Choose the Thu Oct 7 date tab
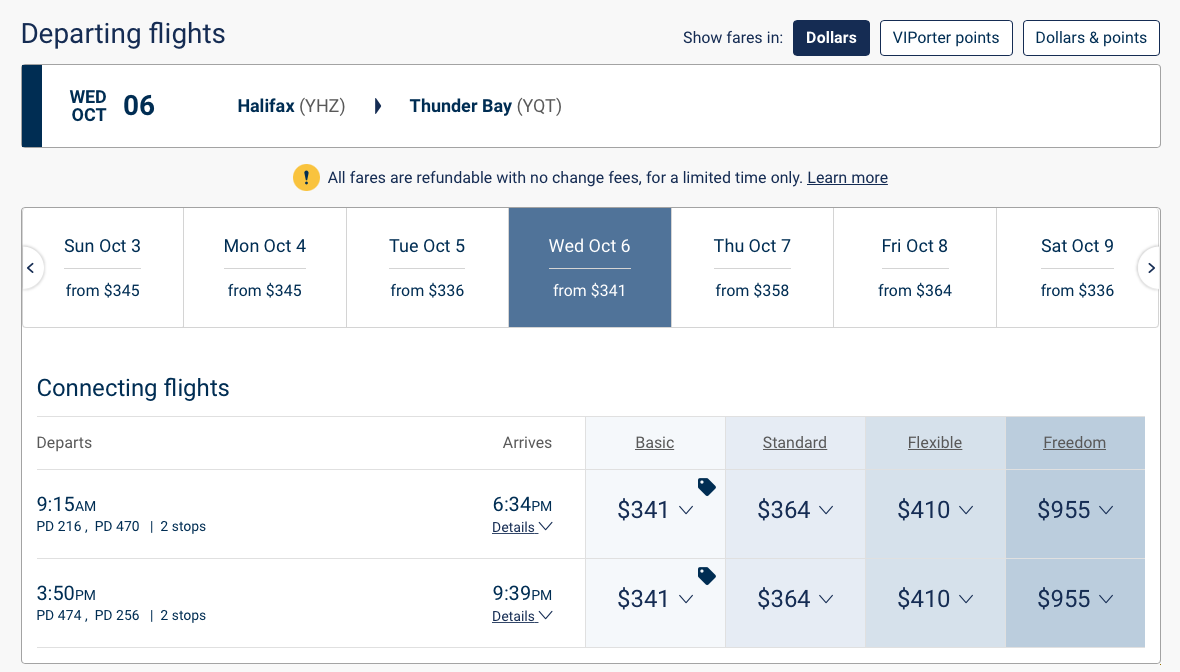 752,267
